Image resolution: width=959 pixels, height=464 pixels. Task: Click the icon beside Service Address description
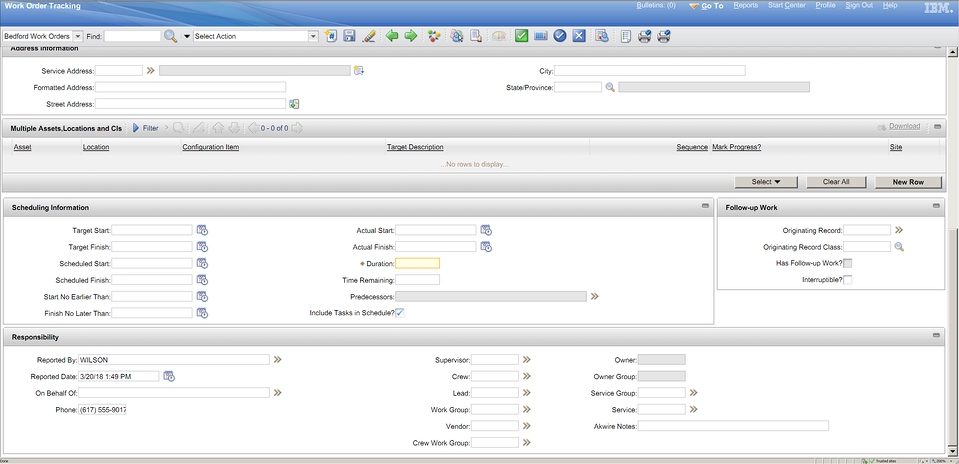(x=359, y=70)
